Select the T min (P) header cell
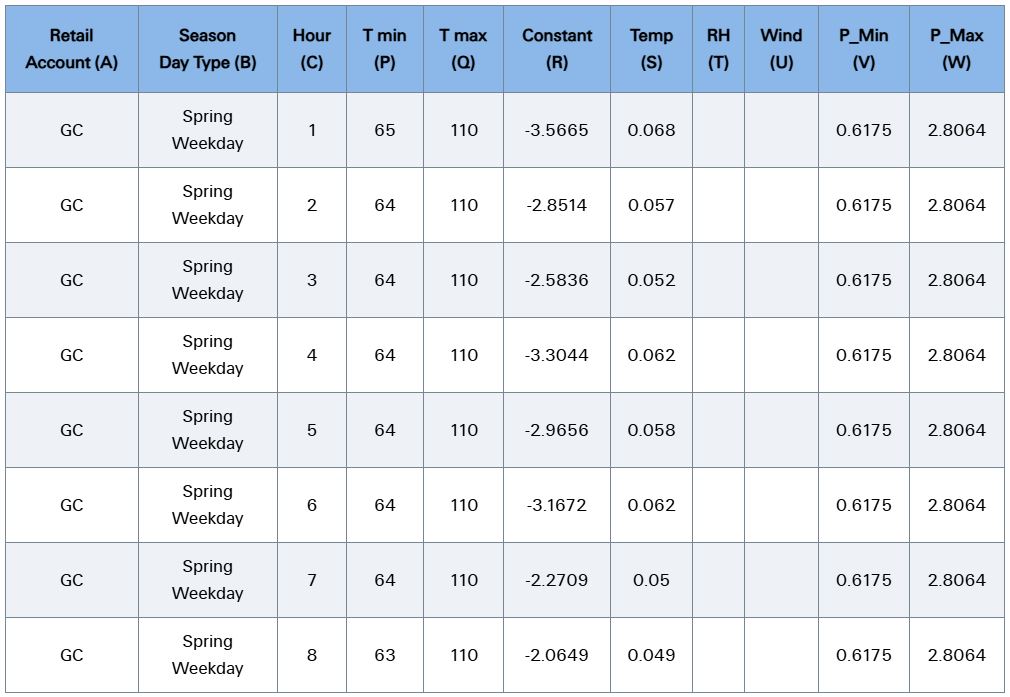The height and width of the screenshot is (697, 1010). (385, 49)
